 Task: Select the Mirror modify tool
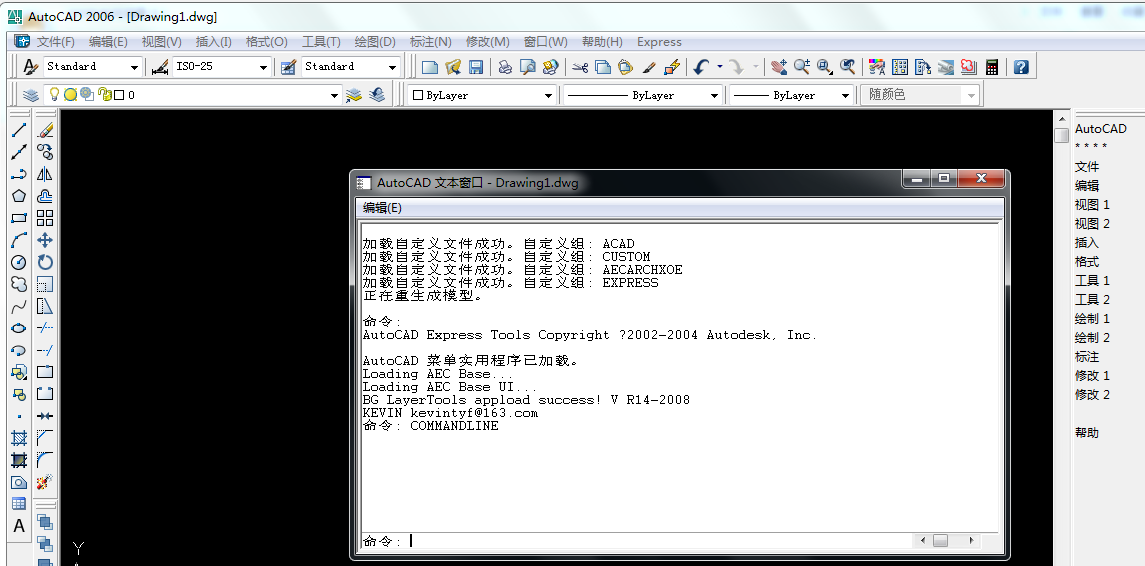(x=45, y=174)
